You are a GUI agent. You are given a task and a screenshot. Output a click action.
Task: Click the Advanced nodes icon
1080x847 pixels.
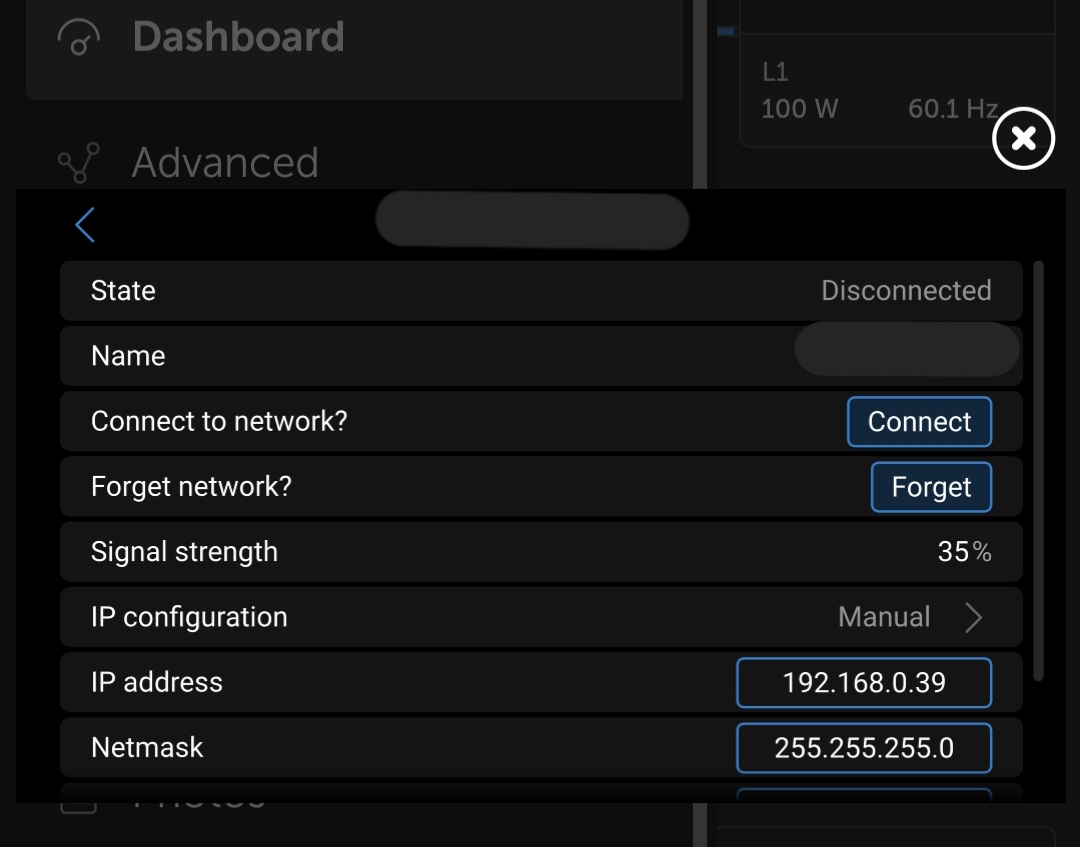coord(78,163)
